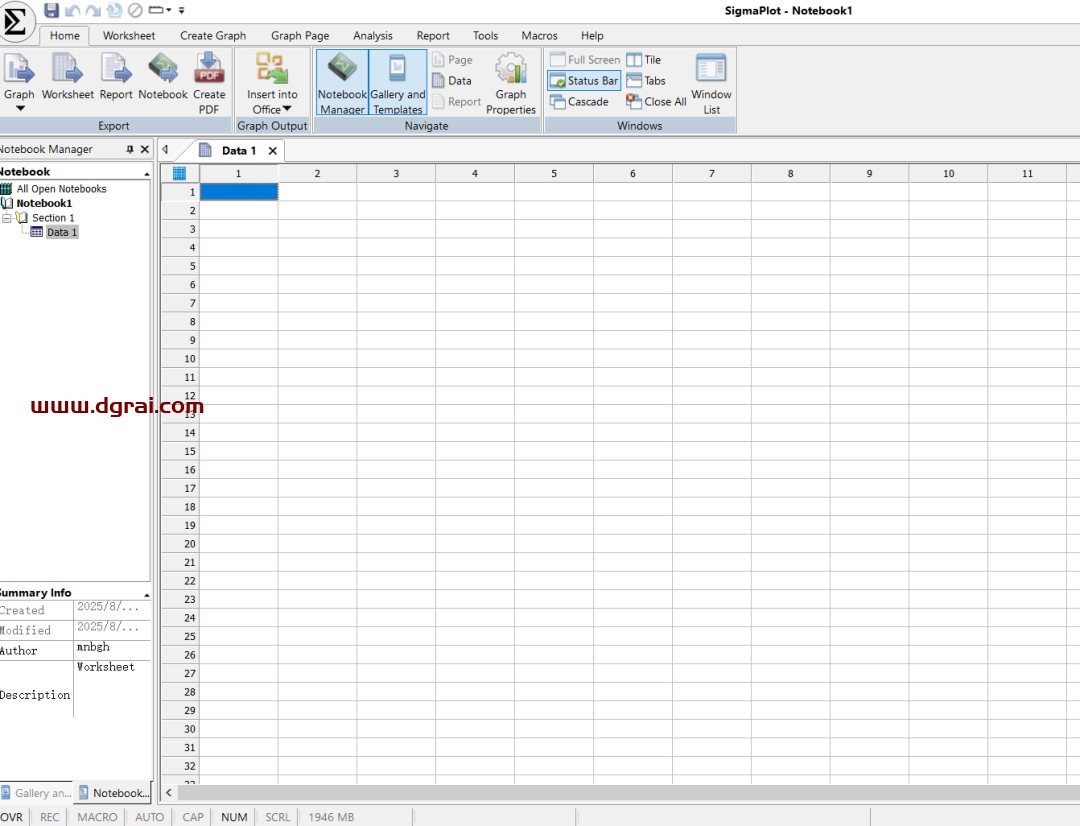
Task: Click the Tile windows icon
Action: [x=634, y=60]
